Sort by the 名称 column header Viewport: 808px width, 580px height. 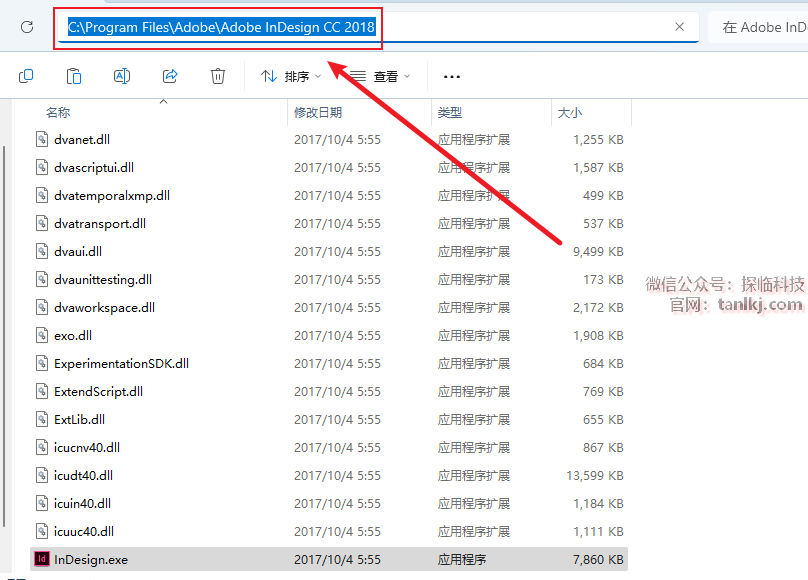coord(58,113)
